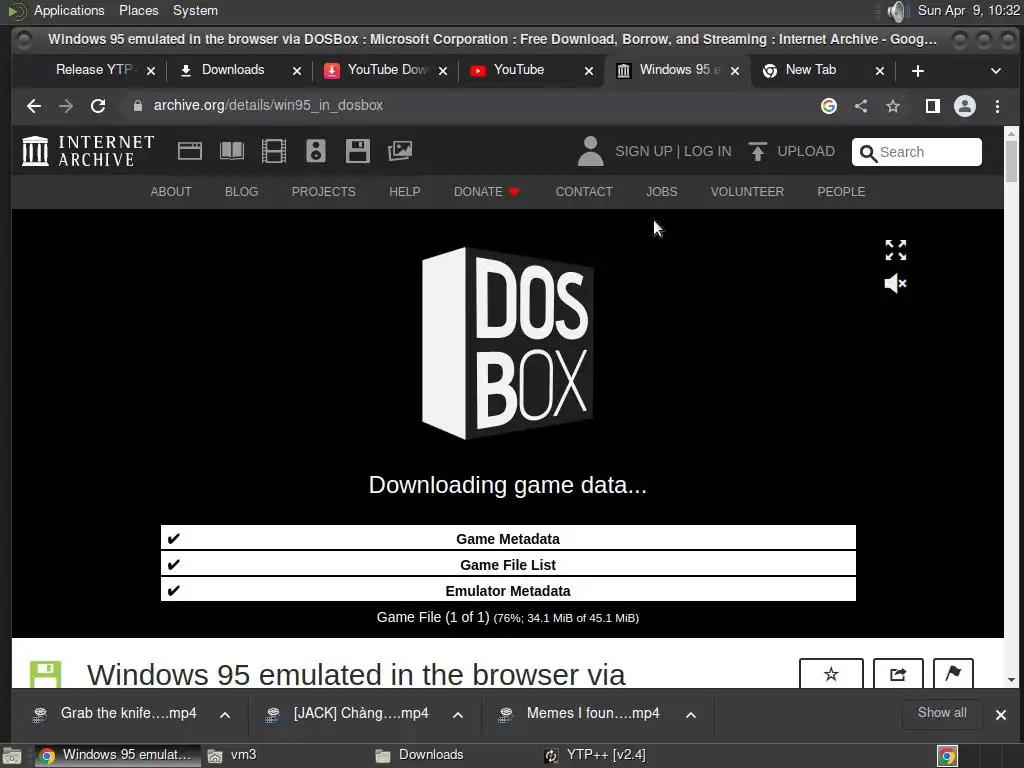Click the user avatar icon beside Sign Up

point(590,152)
